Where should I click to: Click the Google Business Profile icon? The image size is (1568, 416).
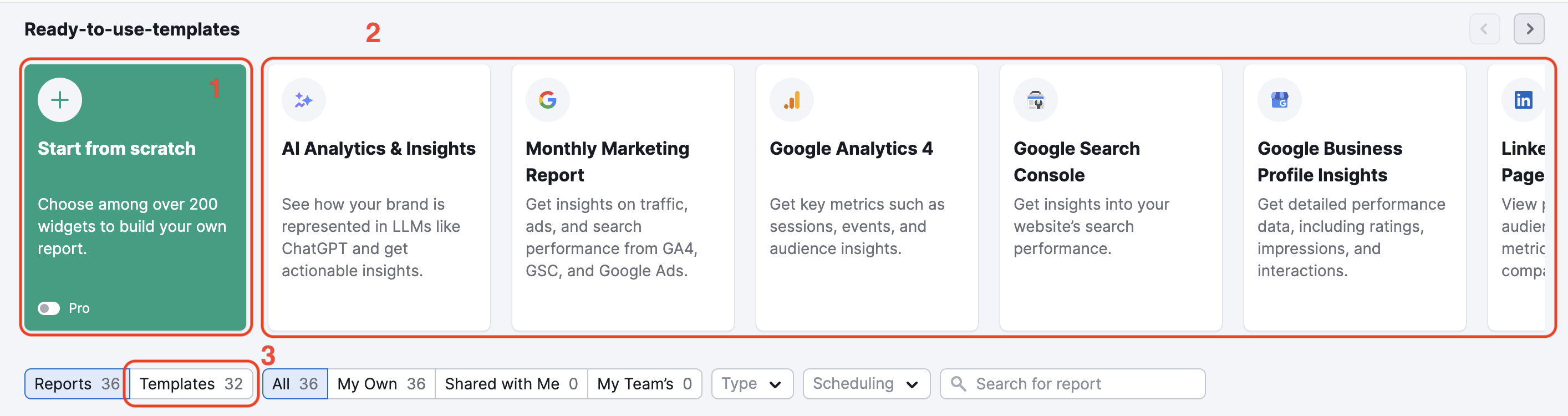click(x=1280, y=99)
